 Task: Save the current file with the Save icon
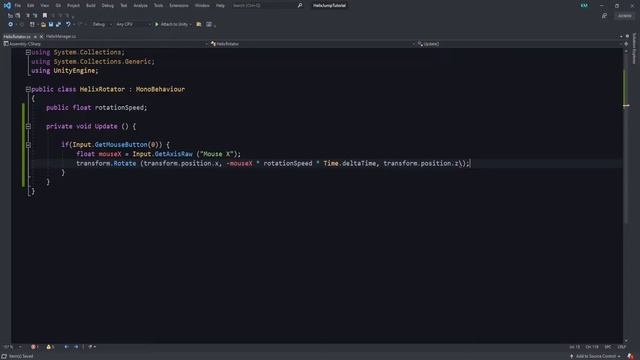51,24
